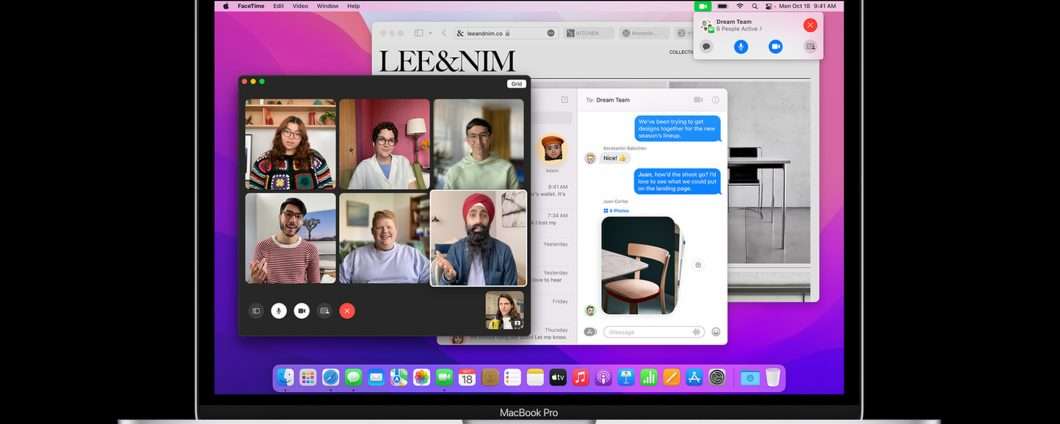End the call with red FaceTime button
This screenshot has height=424, width=1060.
[347, 311]
